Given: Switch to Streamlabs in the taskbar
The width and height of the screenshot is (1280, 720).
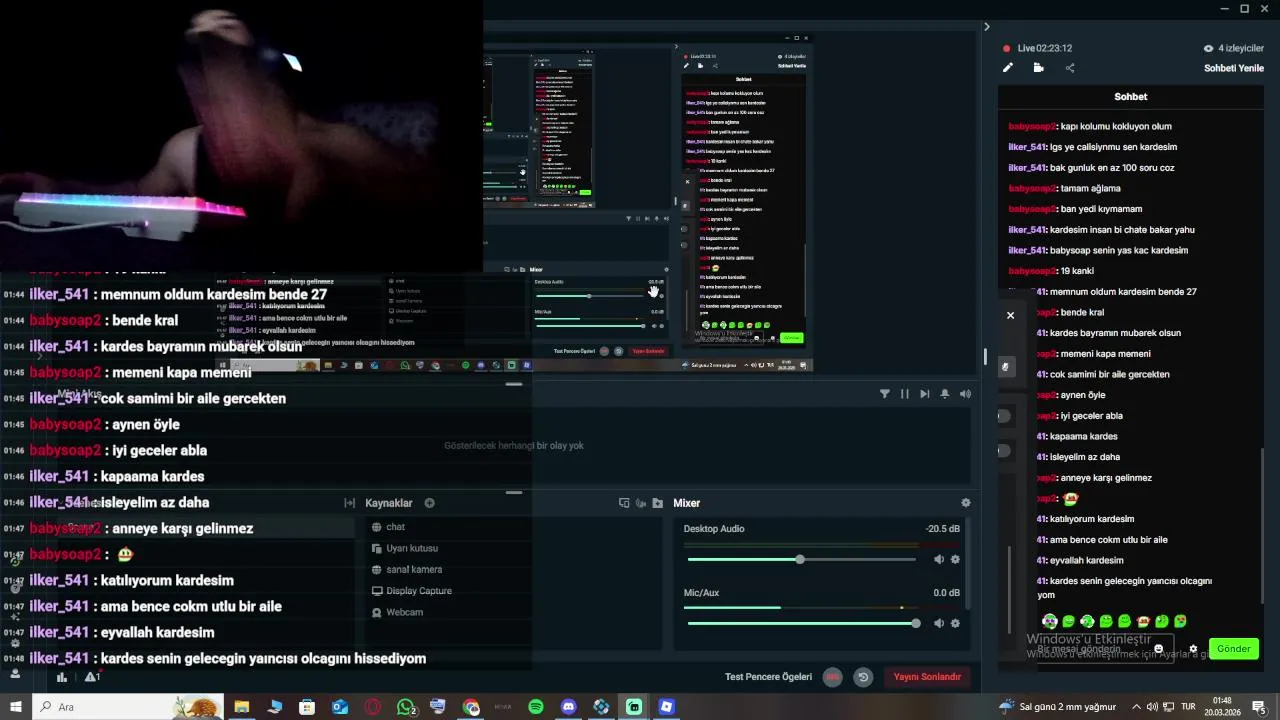Looking at the screenshot, I should click(634, 707).
